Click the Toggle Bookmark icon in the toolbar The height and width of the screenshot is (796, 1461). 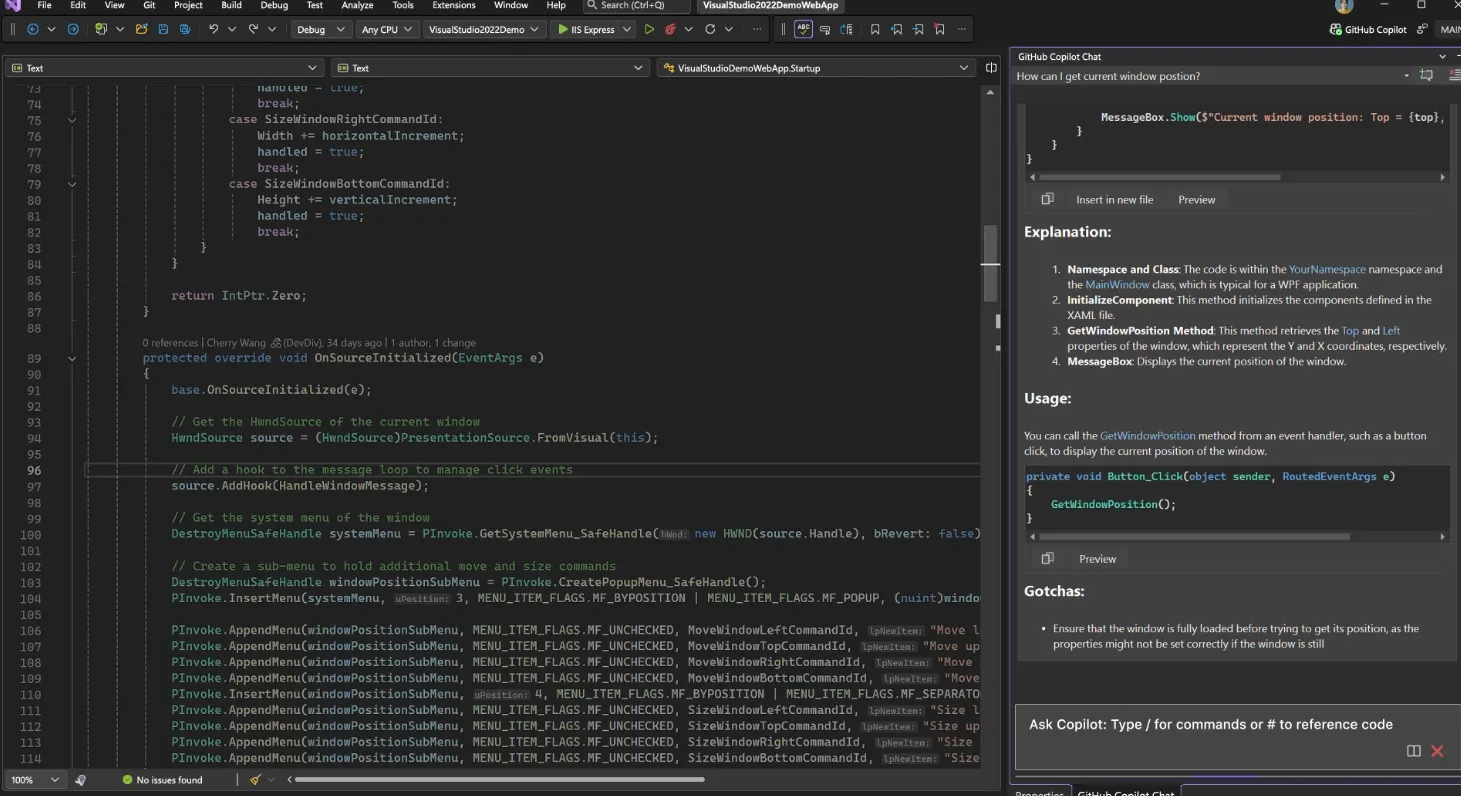875,29
